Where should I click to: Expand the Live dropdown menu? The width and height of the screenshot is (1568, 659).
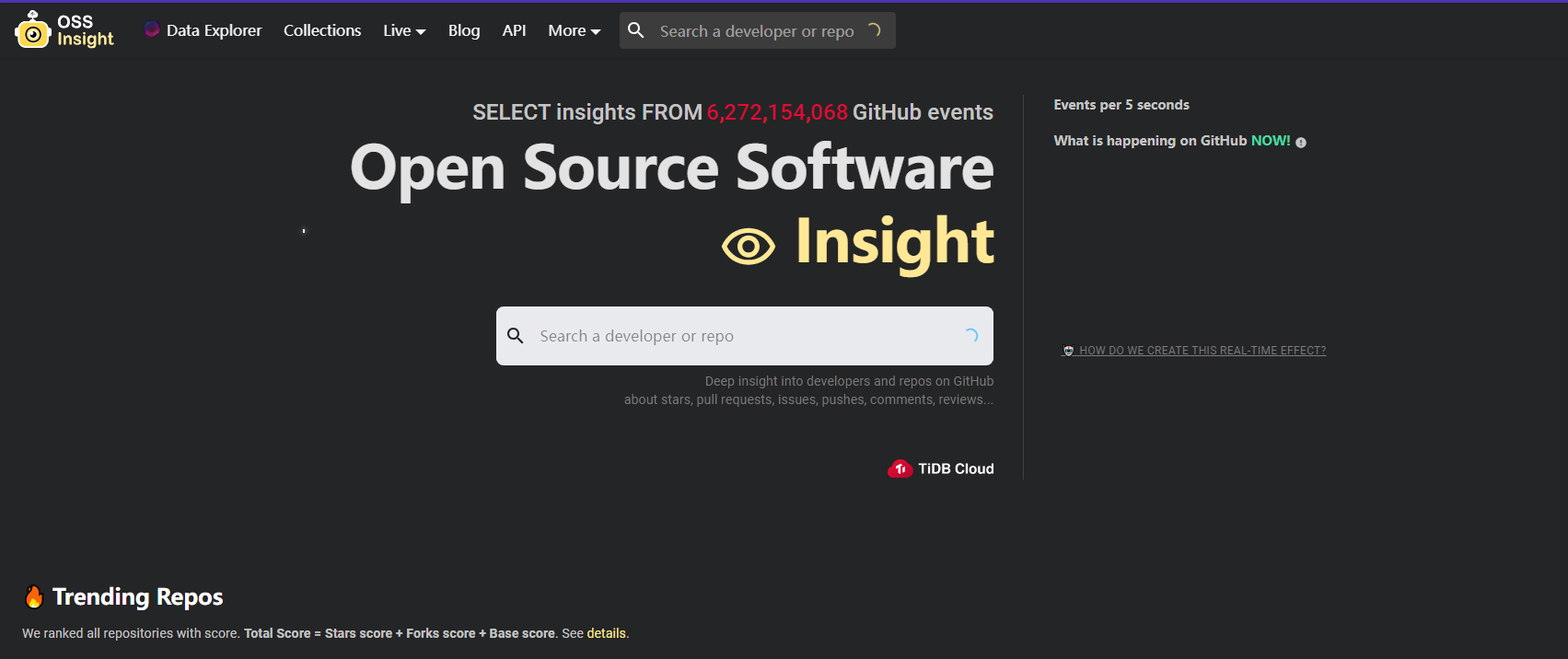pos(404,30)
